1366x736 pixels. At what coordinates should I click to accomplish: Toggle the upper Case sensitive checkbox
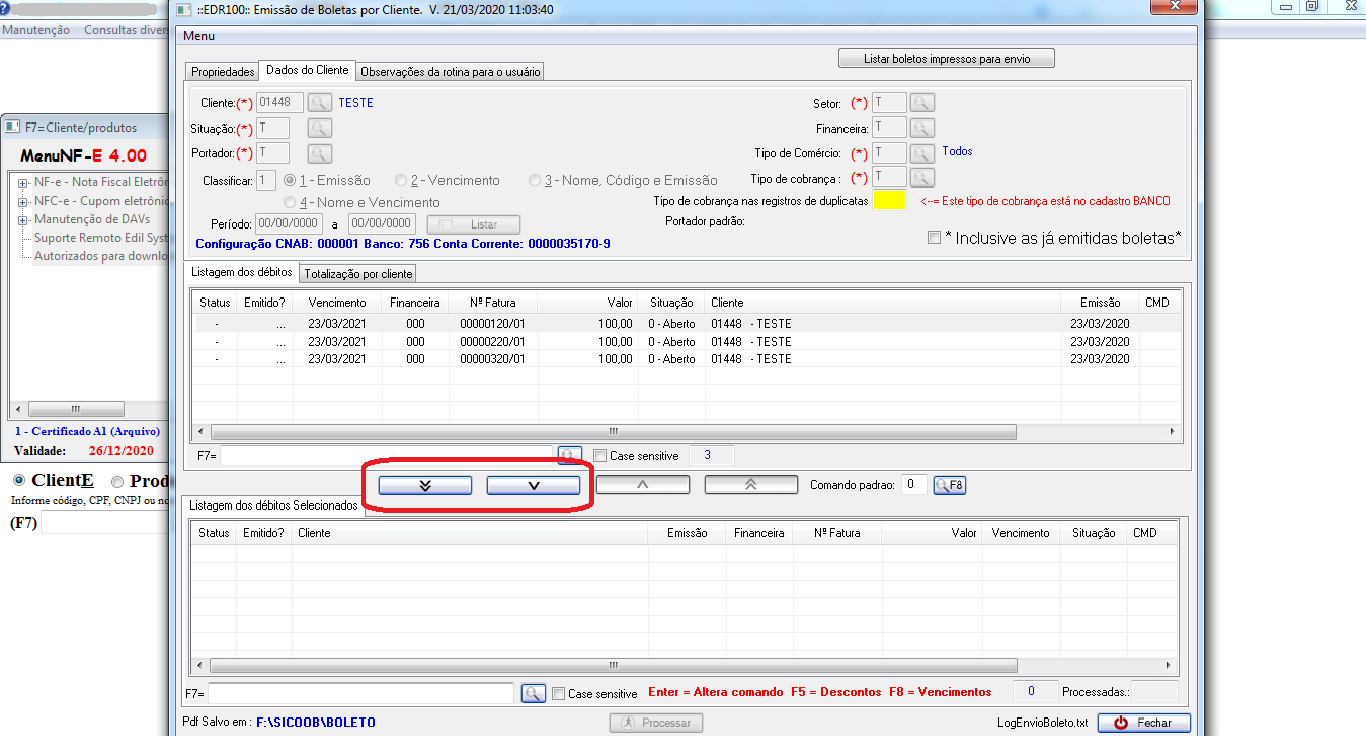pos(600,456)
